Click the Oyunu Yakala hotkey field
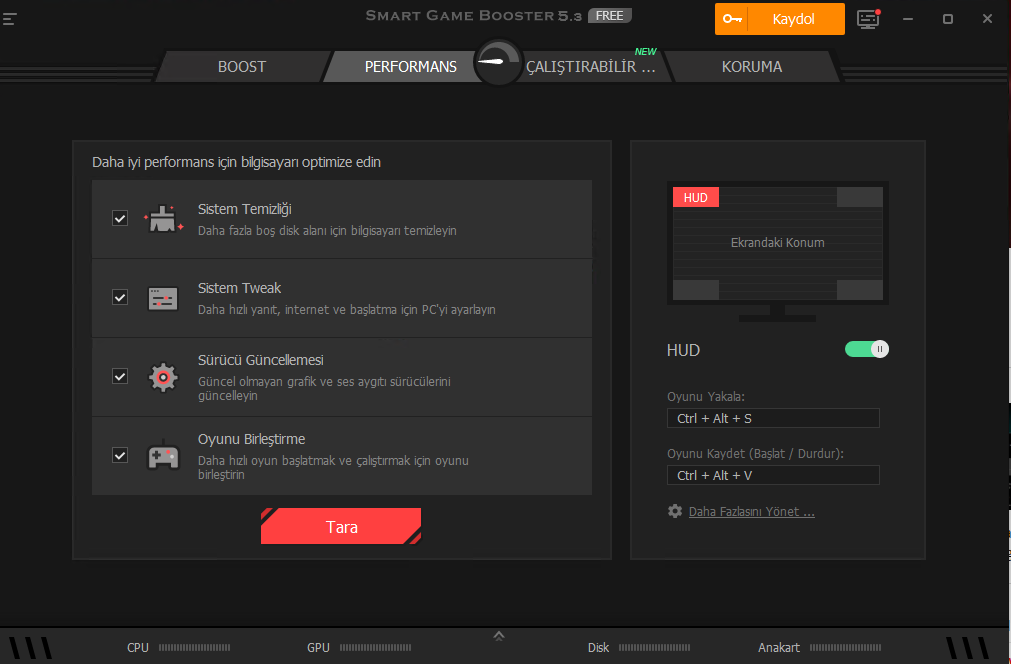 (x=773, y=418)
